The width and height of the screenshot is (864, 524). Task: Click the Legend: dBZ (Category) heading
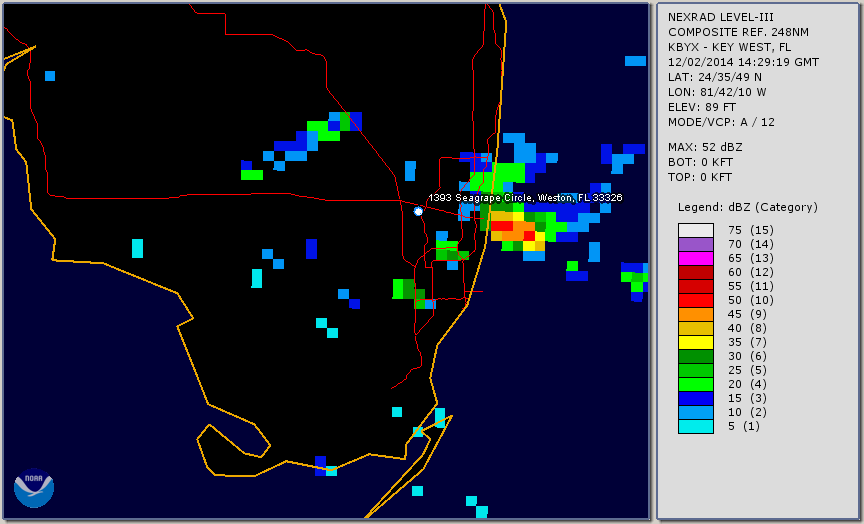pos(748,207)
